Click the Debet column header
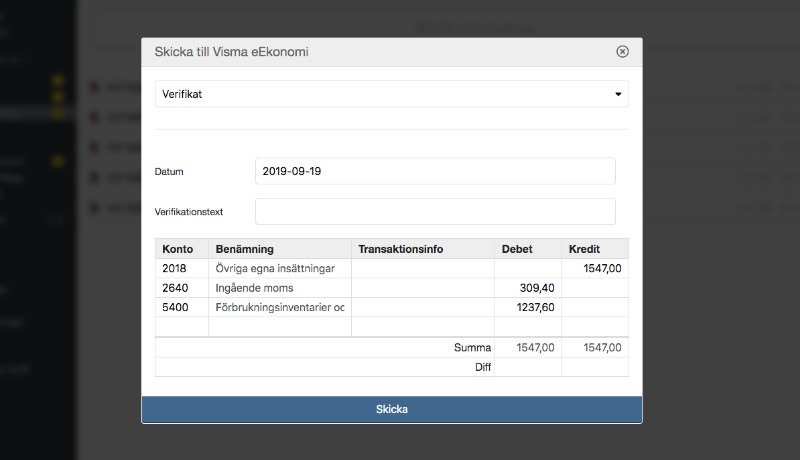Image resolution: width=800 pixels, height=460 pixels. tap(528, 249)
